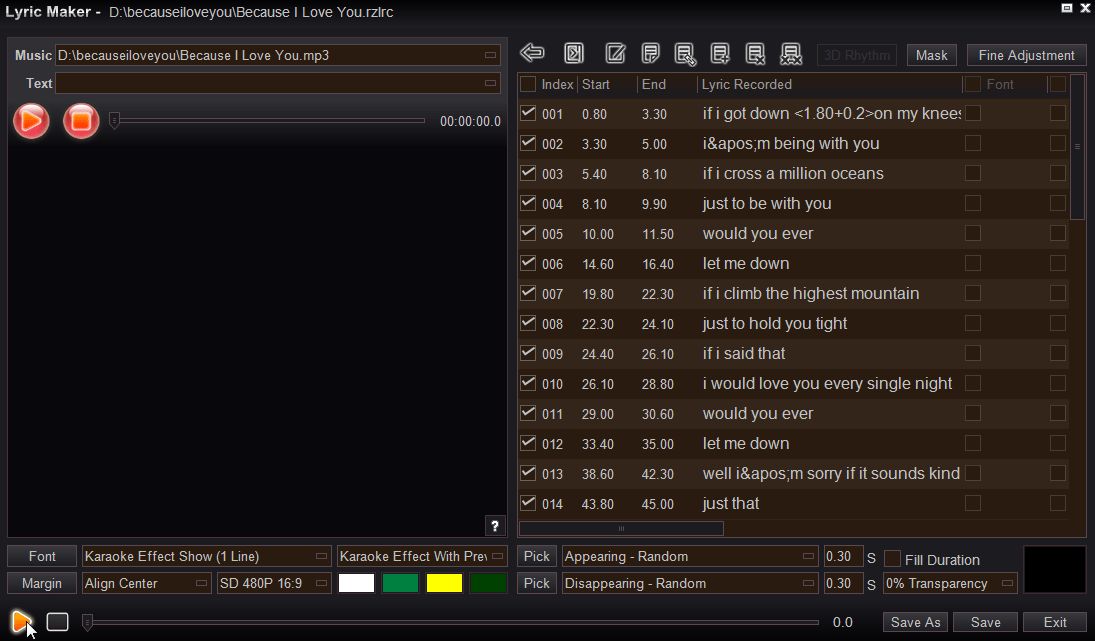The height and width of the screenshot is (641, 1095).
Task: Click the Pick lyric line cursor icon
Action: (x=685, y=53)
